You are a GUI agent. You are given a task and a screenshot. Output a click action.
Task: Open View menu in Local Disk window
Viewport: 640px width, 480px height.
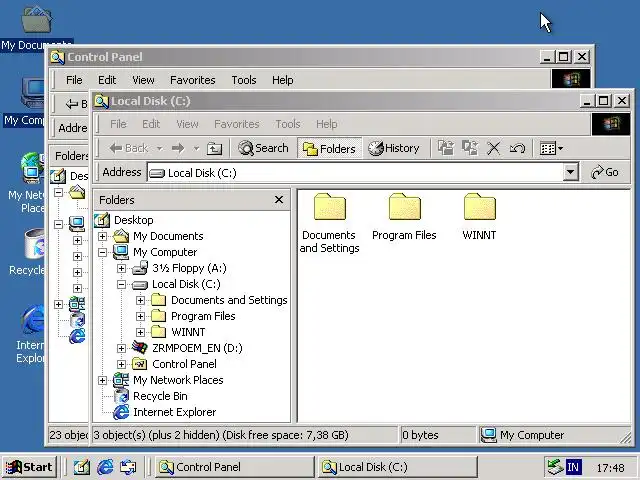187,124
